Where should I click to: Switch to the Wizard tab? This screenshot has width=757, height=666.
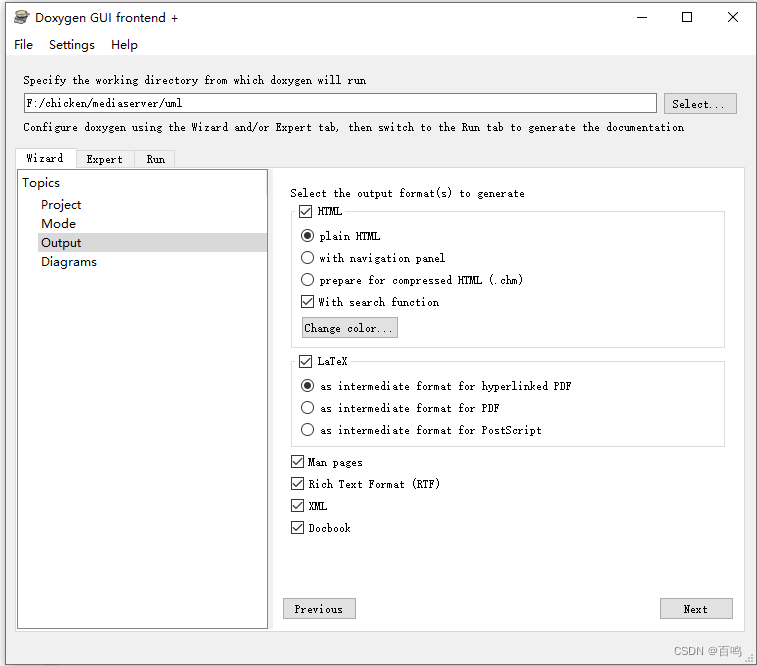(x=45, y=158)
